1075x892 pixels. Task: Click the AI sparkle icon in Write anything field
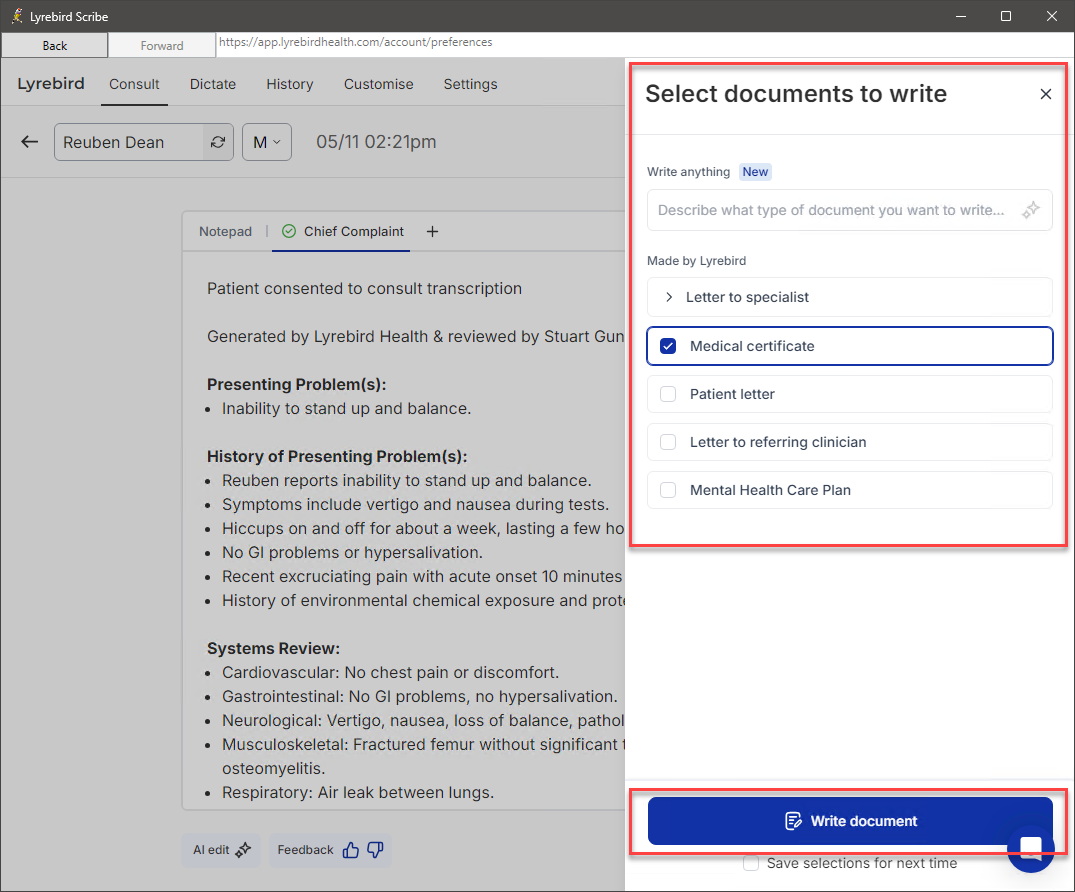1030,210
